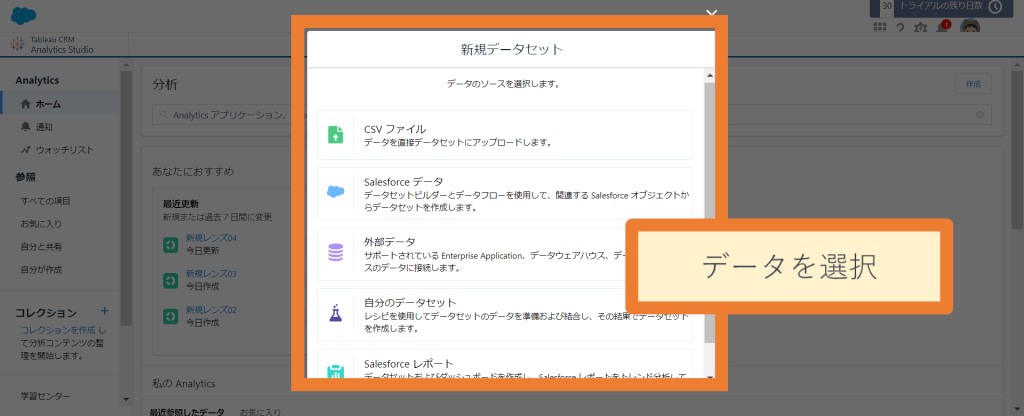Clear the search field with the x icon
Viewport: 1024px width, 416px height.
pyautogui.click(x=980, y=115)
